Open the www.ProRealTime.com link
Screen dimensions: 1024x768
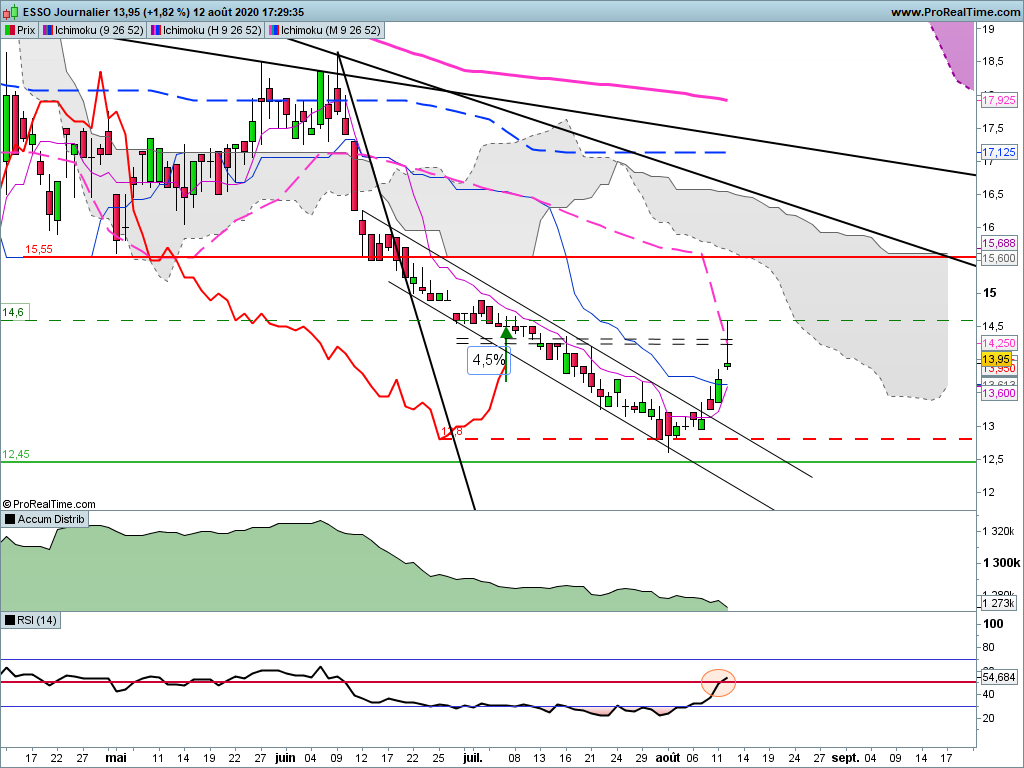coord(955,12)
